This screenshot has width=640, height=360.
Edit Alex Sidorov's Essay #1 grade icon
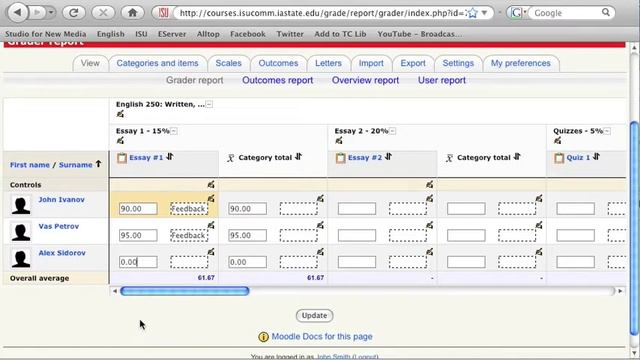pyautogui.click(x=211, y=252)
